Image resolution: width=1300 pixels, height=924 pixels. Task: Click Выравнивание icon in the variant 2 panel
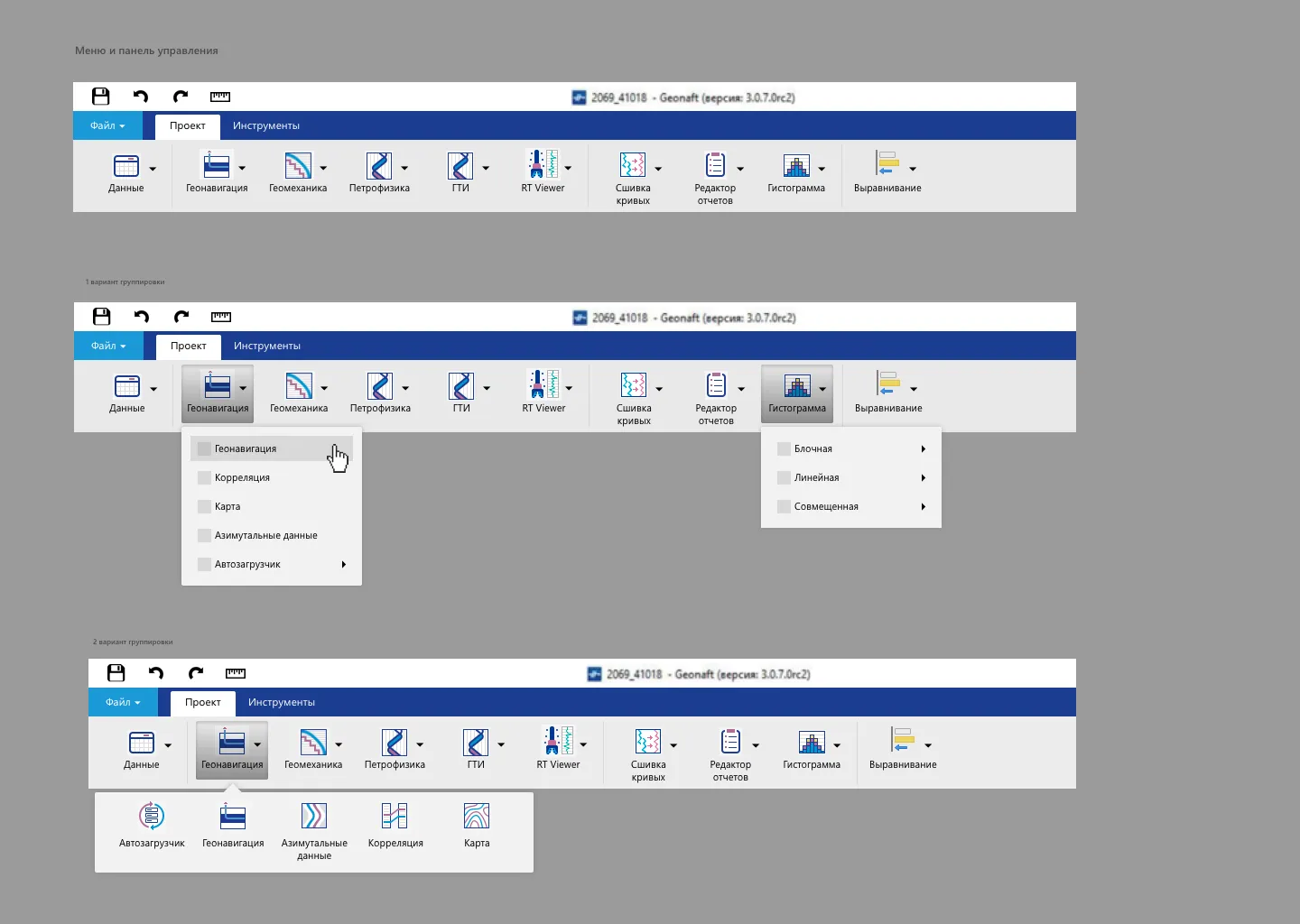(x=903, y=740)
